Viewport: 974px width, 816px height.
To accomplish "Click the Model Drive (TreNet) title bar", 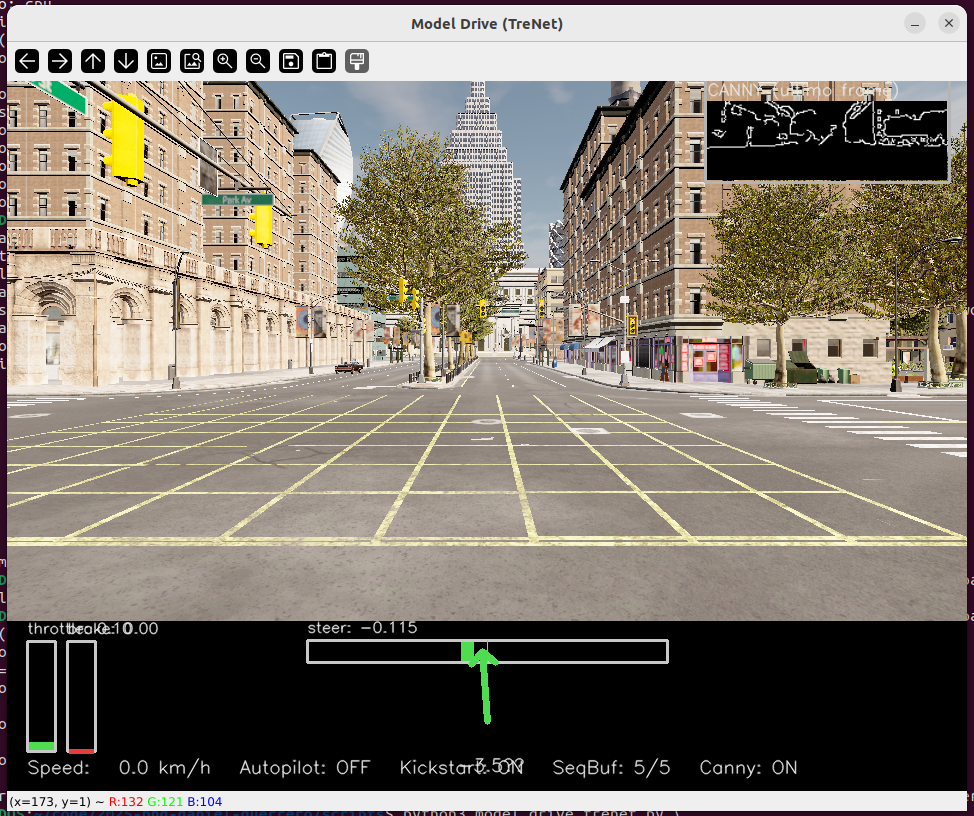I will [x=487, y=24].
